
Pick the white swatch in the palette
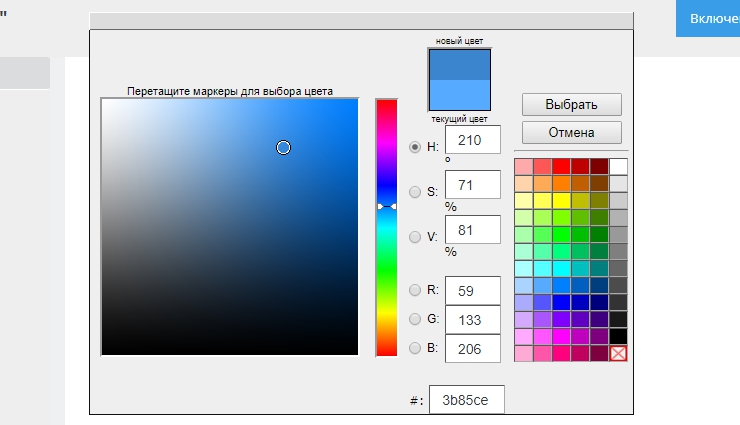619,166
